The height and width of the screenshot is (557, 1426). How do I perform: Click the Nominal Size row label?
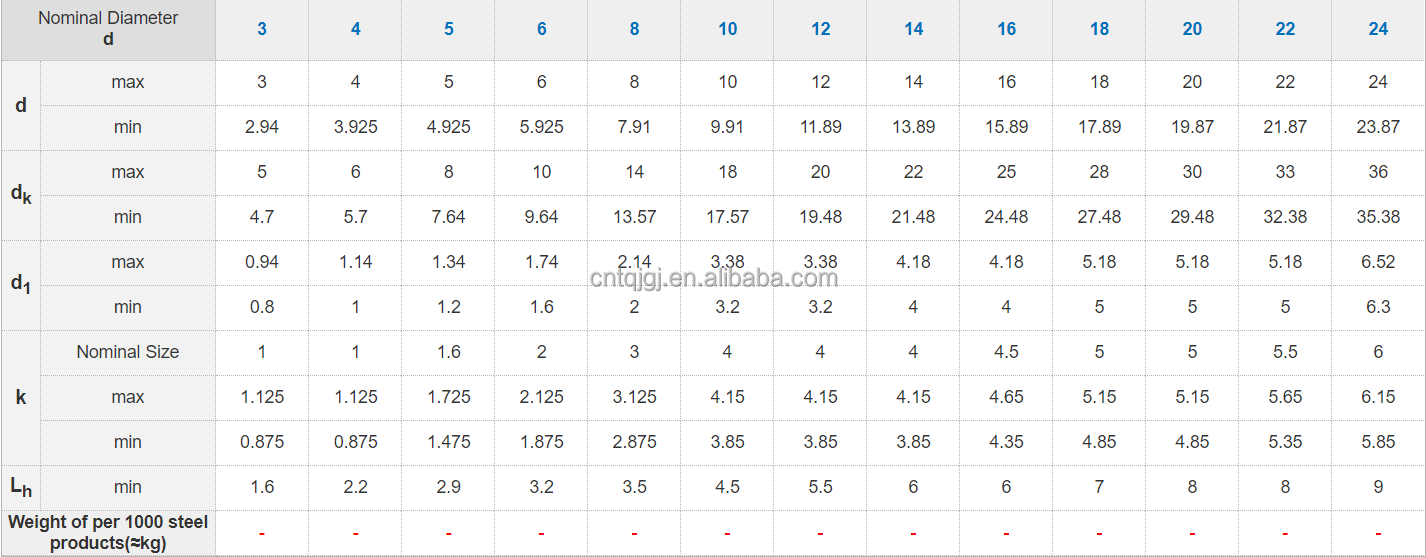[128, 352]
